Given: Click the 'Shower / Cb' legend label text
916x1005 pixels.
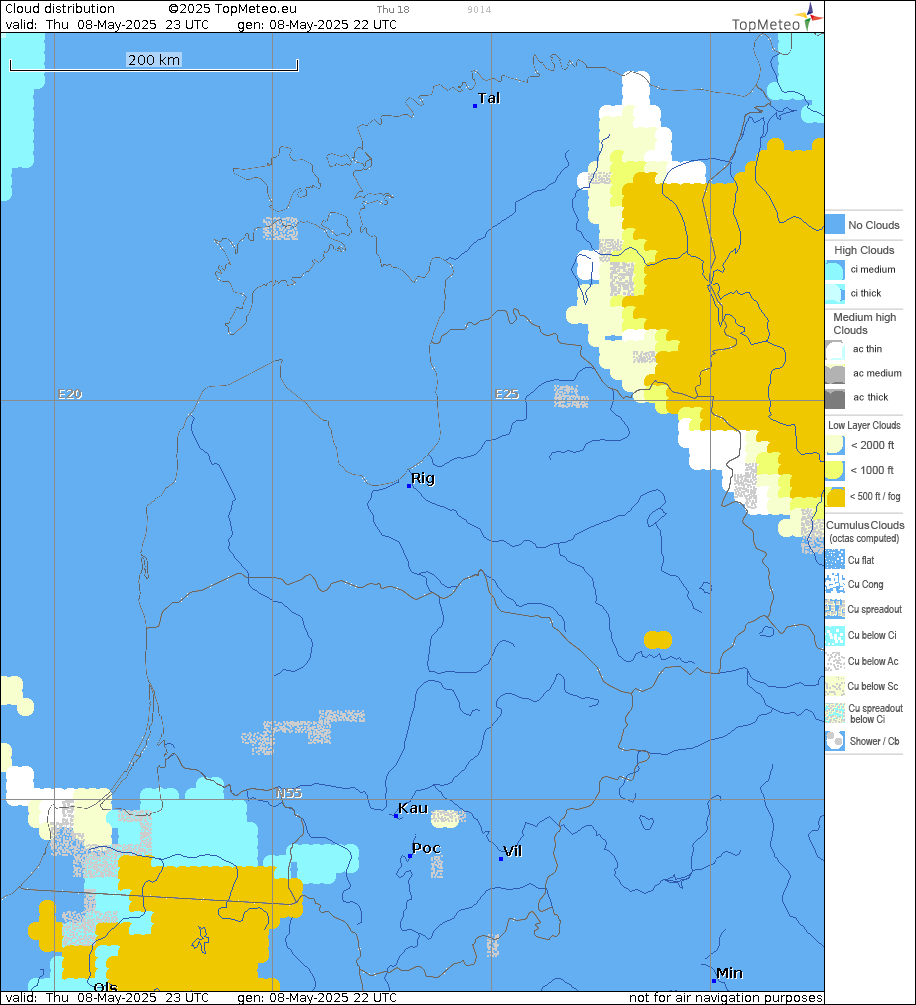Looking at the screenshot, I should (x=874, y=741).
